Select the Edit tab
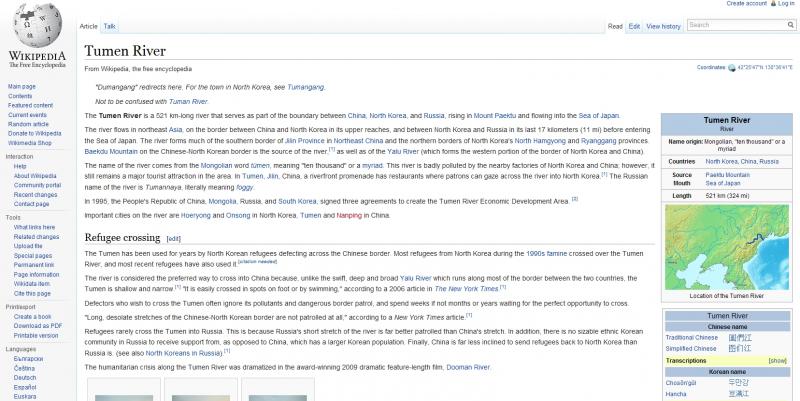 tap(634, 27)
